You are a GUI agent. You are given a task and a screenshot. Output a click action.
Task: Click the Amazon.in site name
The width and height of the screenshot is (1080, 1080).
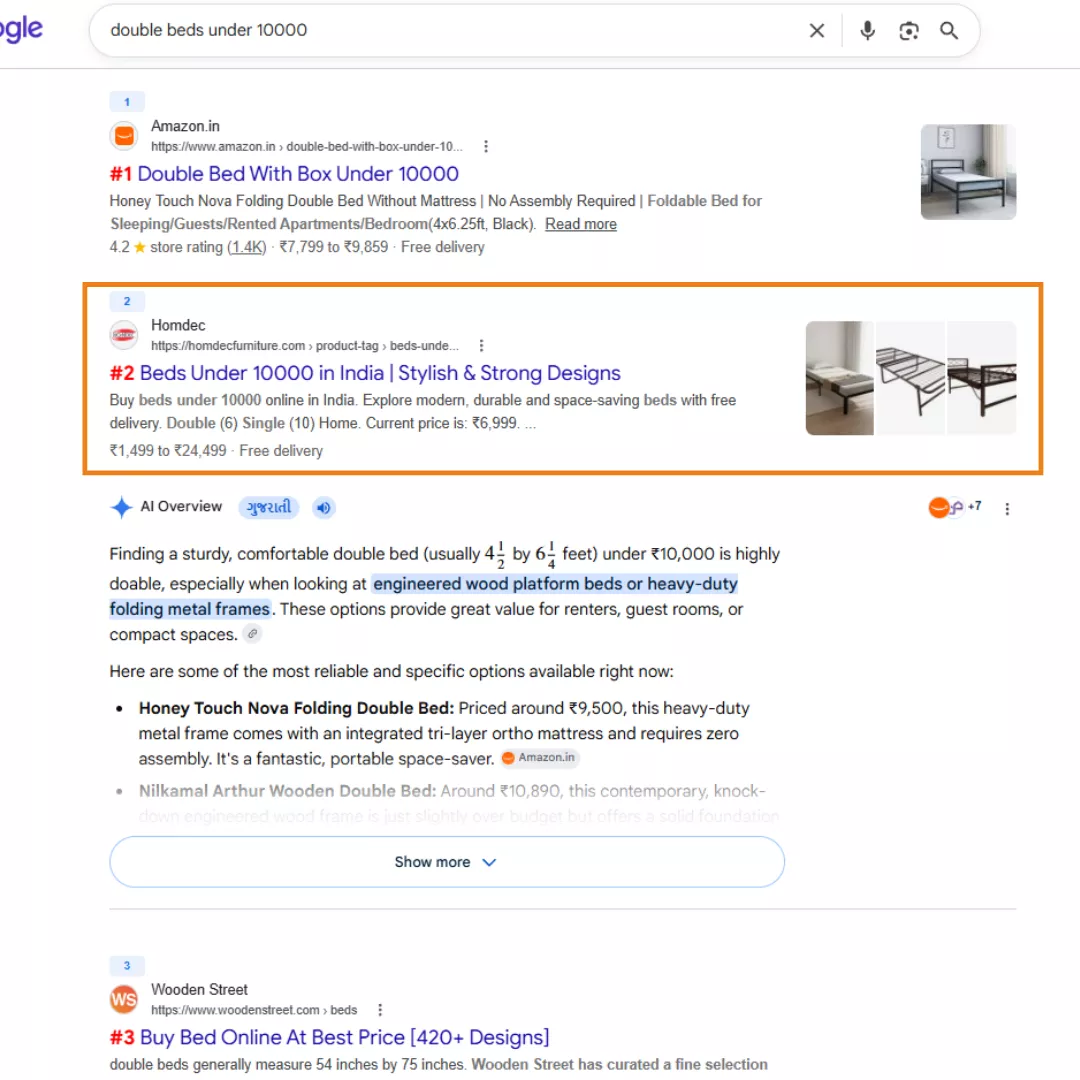click(185, 126)
